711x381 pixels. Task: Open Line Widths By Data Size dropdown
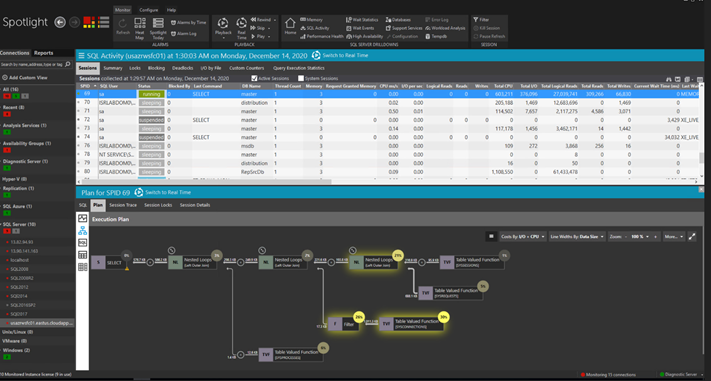coord(577,237)
